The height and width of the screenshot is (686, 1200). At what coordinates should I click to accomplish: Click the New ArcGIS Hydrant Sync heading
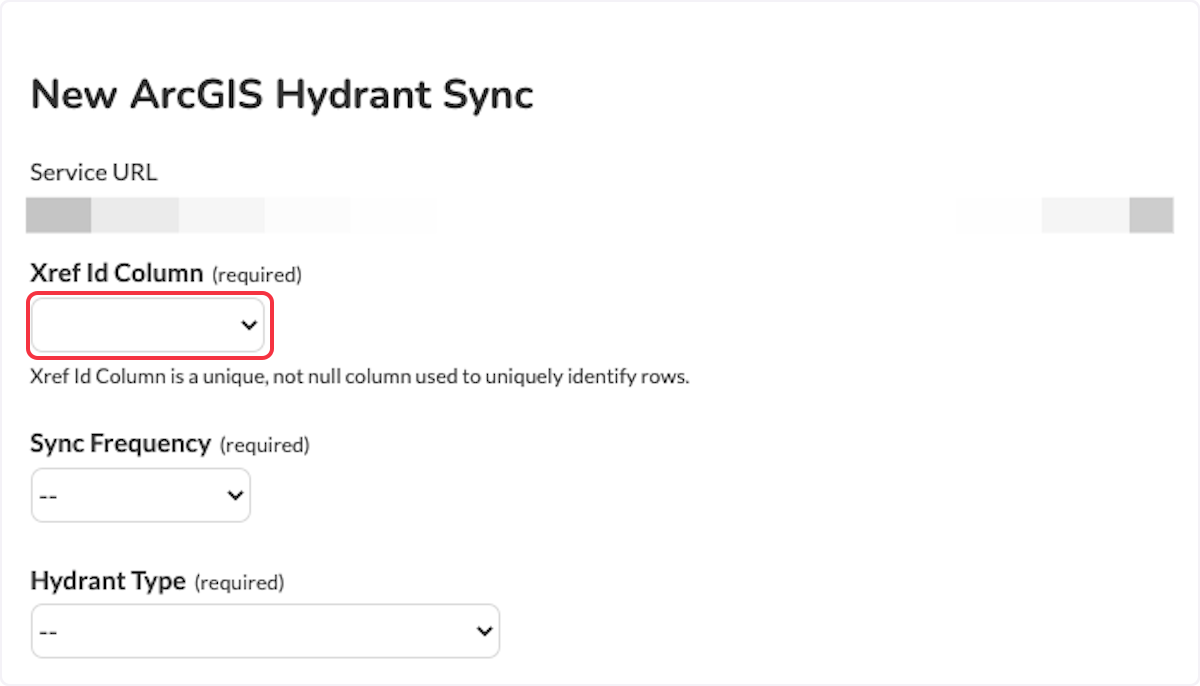pos(282,95)
